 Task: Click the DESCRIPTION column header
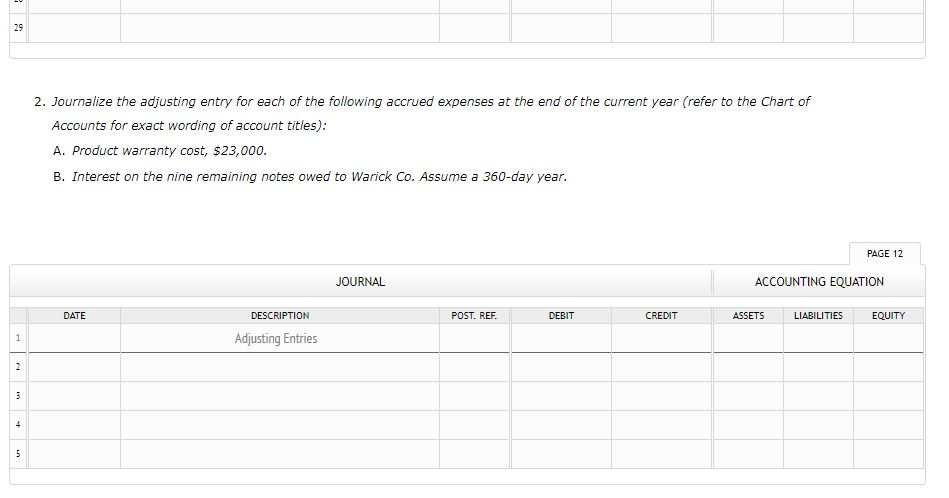[x=279, y=316]
